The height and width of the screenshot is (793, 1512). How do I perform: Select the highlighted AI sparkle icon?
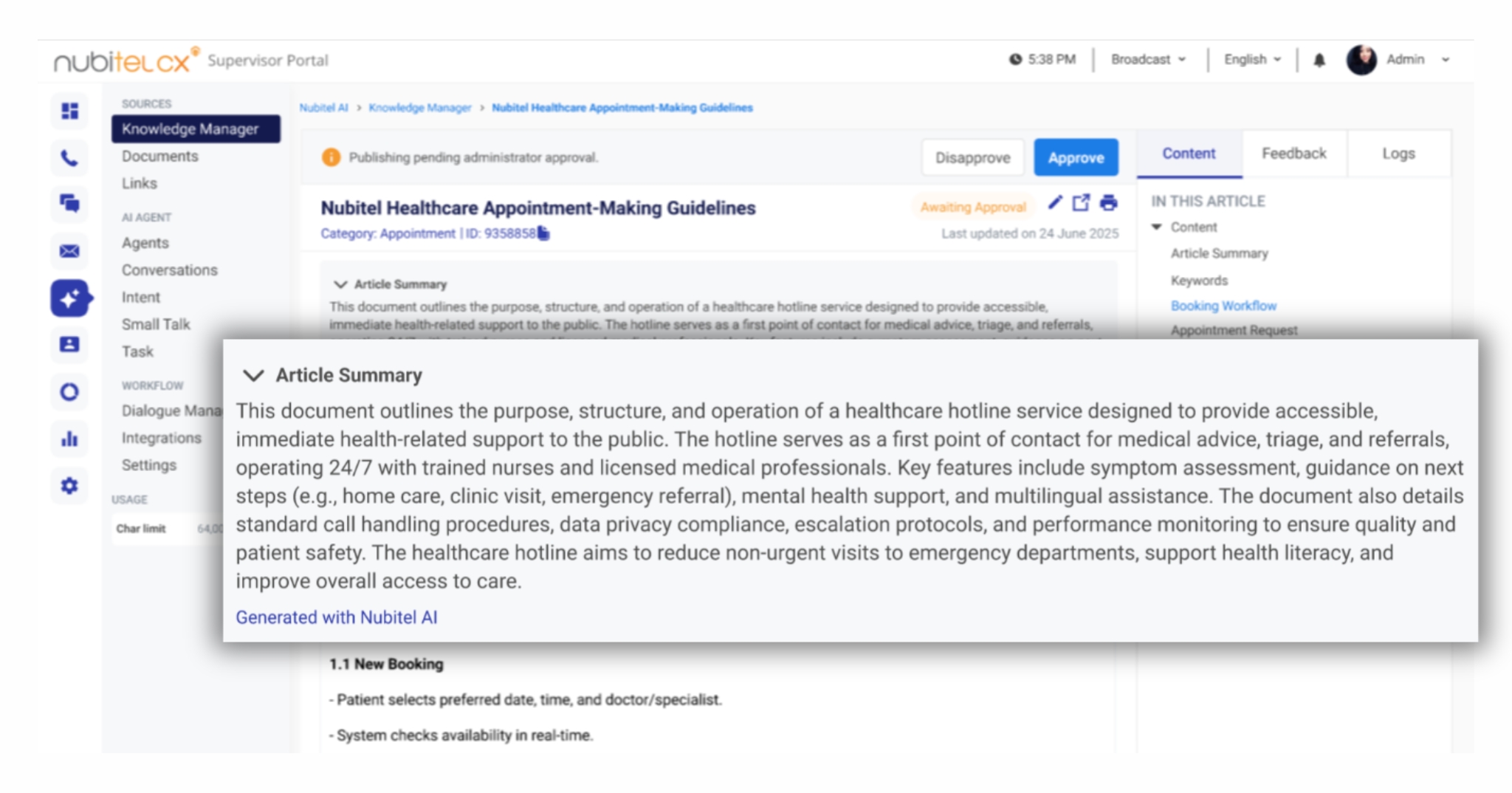(70, 298)
